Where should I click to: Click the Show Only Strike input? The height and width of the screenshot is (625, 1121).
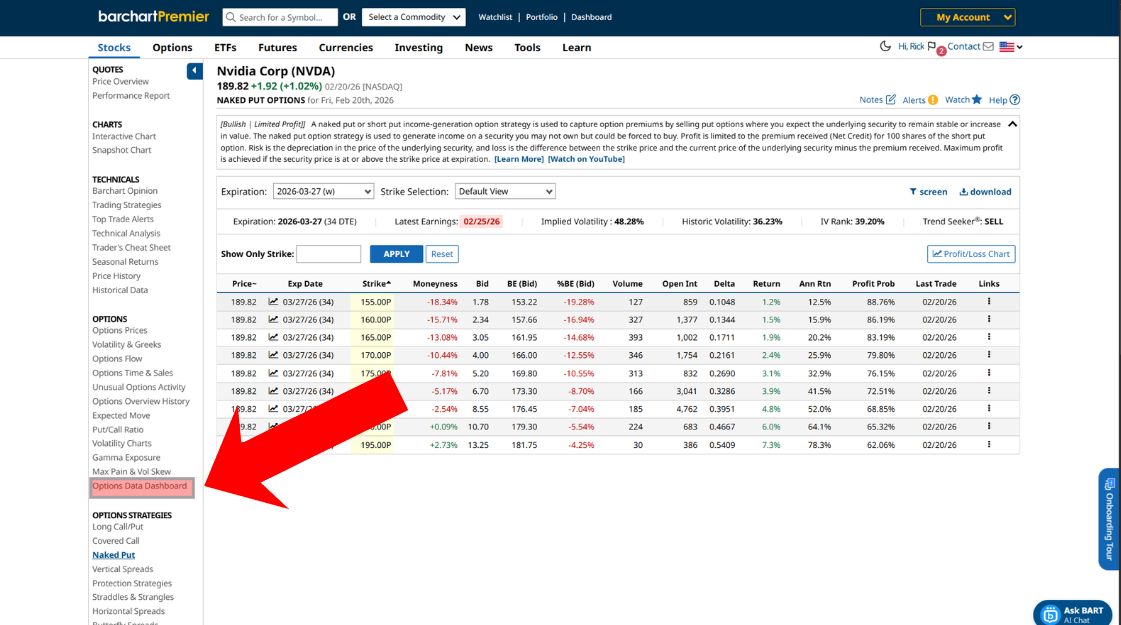click(x=329, y=254)
